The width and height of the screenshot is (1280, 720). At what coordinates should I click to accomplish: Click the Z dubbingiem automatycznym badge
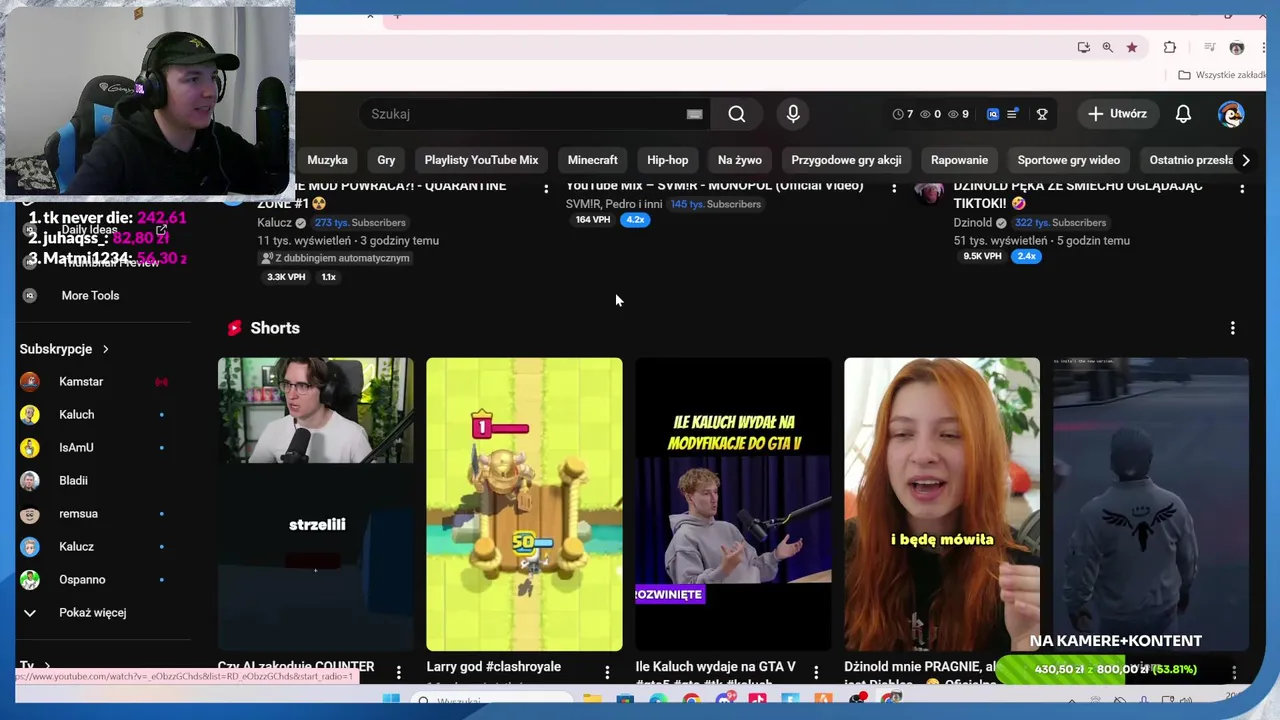click(335, 258)
